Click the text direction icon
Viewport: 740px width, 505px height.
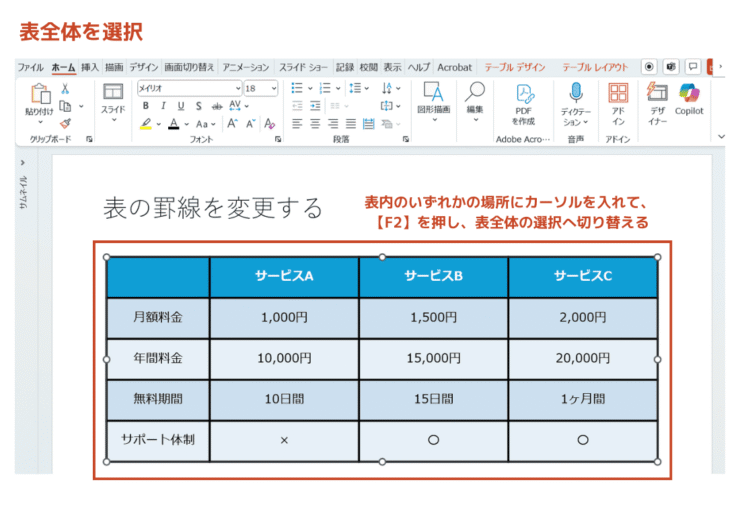coord(387,88)
